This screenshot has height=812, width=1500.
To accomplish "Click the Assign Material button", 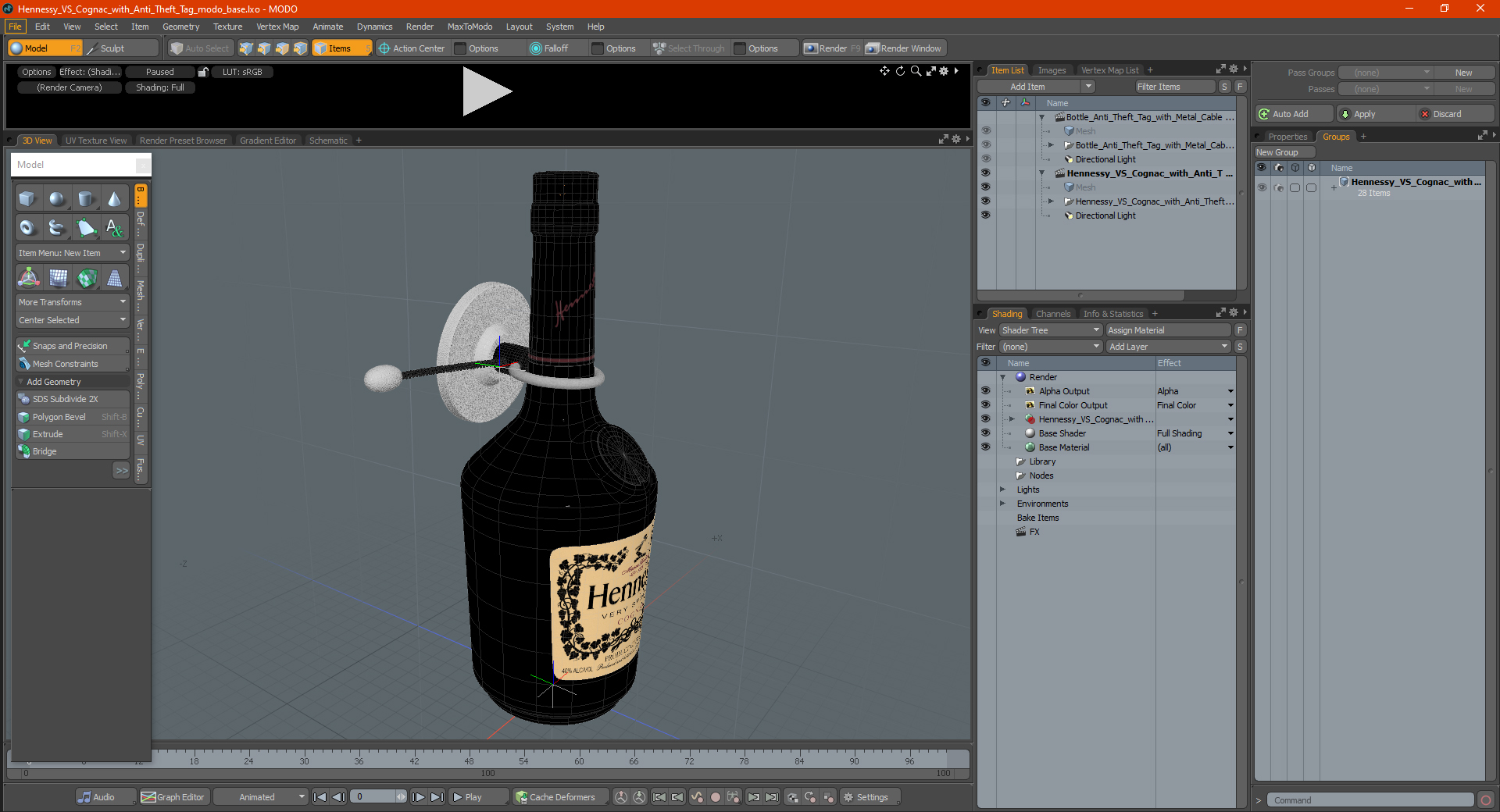I will click(1169, 330).
